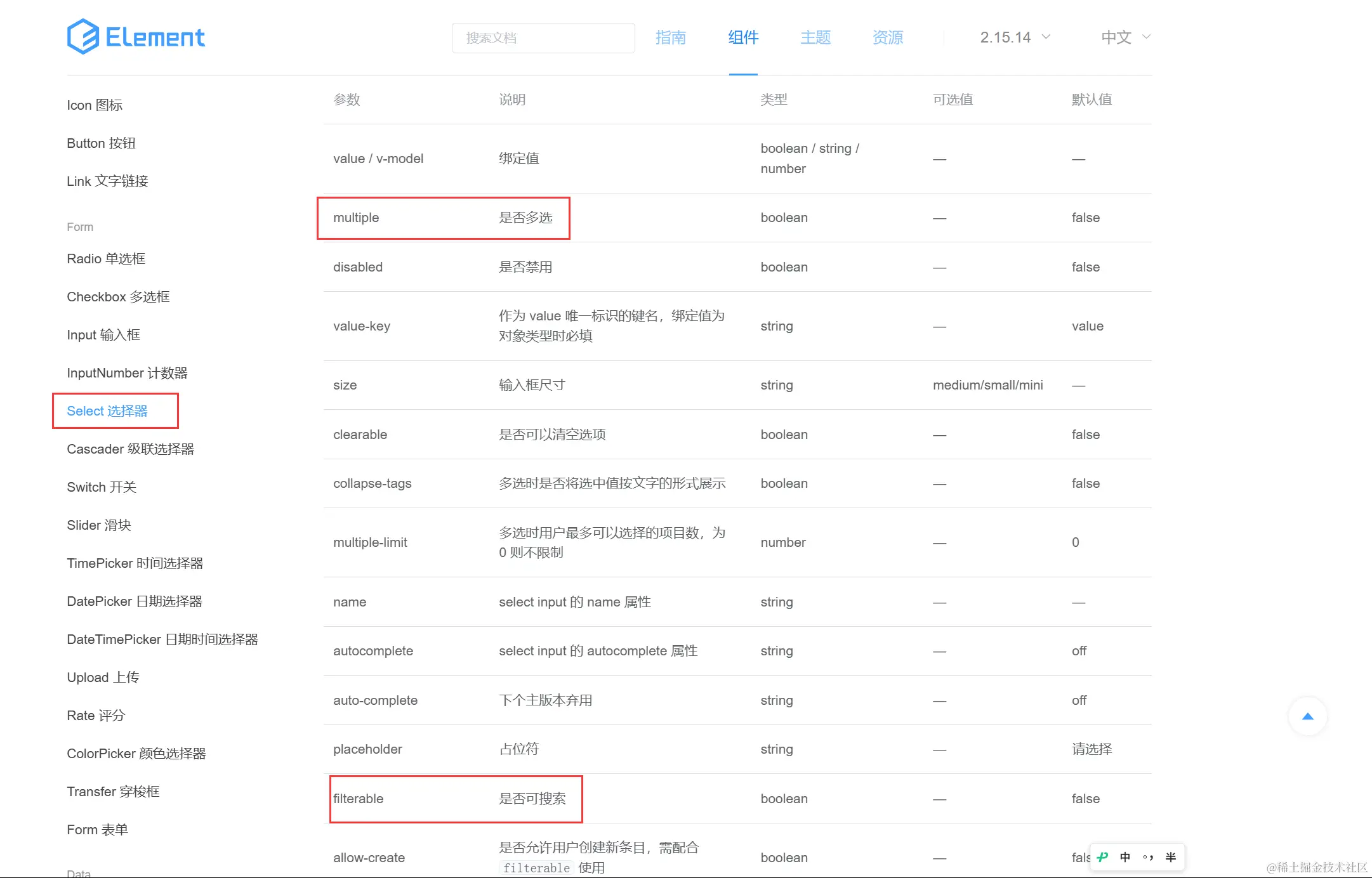Open Icon 图标 sidebar link

pos(95,105)
